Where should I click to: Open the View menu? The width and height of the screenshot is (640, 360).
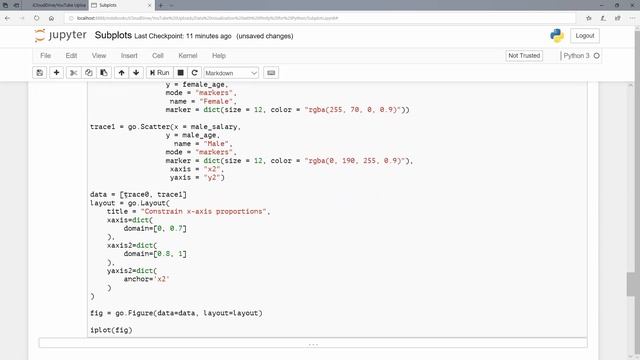[99, 56]
